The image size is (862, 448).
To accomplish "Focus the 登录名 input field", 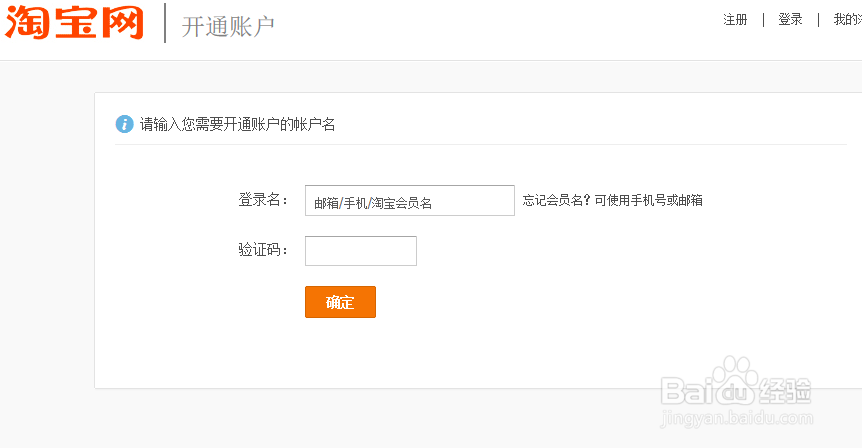I will pyautogui.click(x=410, y=201).
